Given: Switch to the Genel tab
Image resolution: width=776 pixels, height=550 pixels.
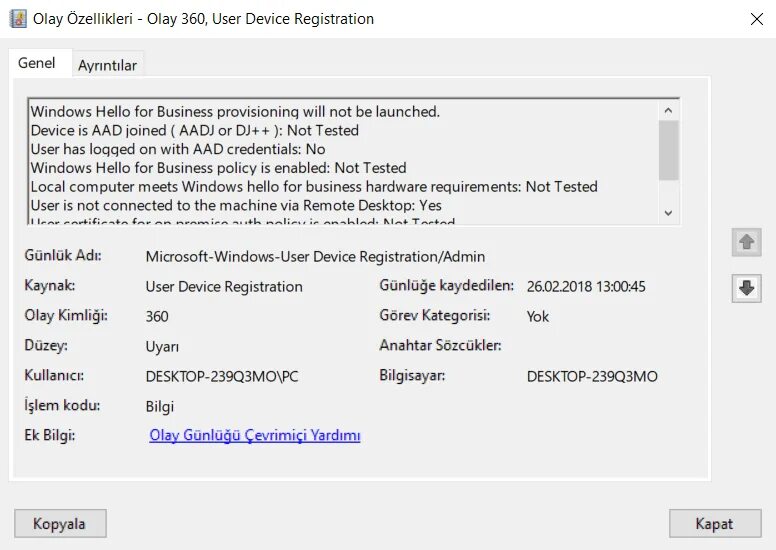Looking at the screenshot, I should pos(37,63).
